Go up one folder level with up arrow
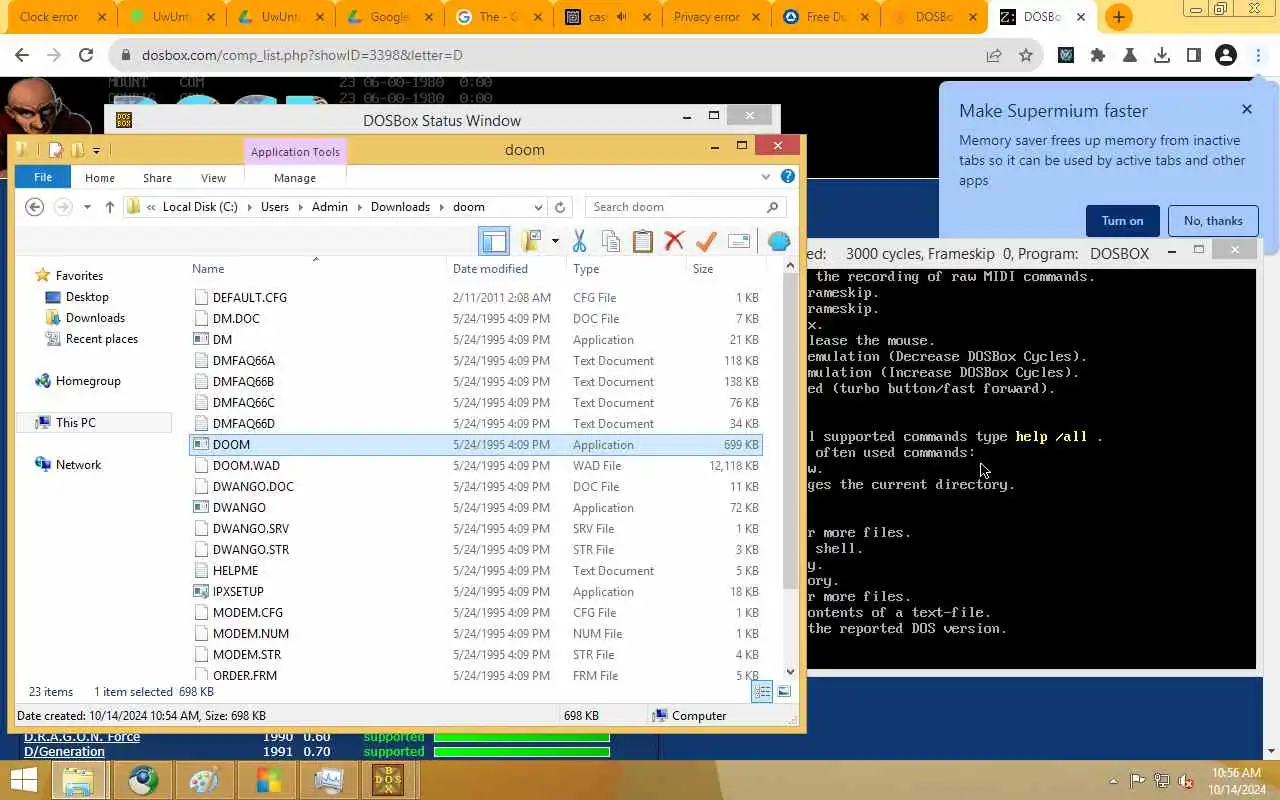Viewport: 1280px width, 800px height. [110, 207]
